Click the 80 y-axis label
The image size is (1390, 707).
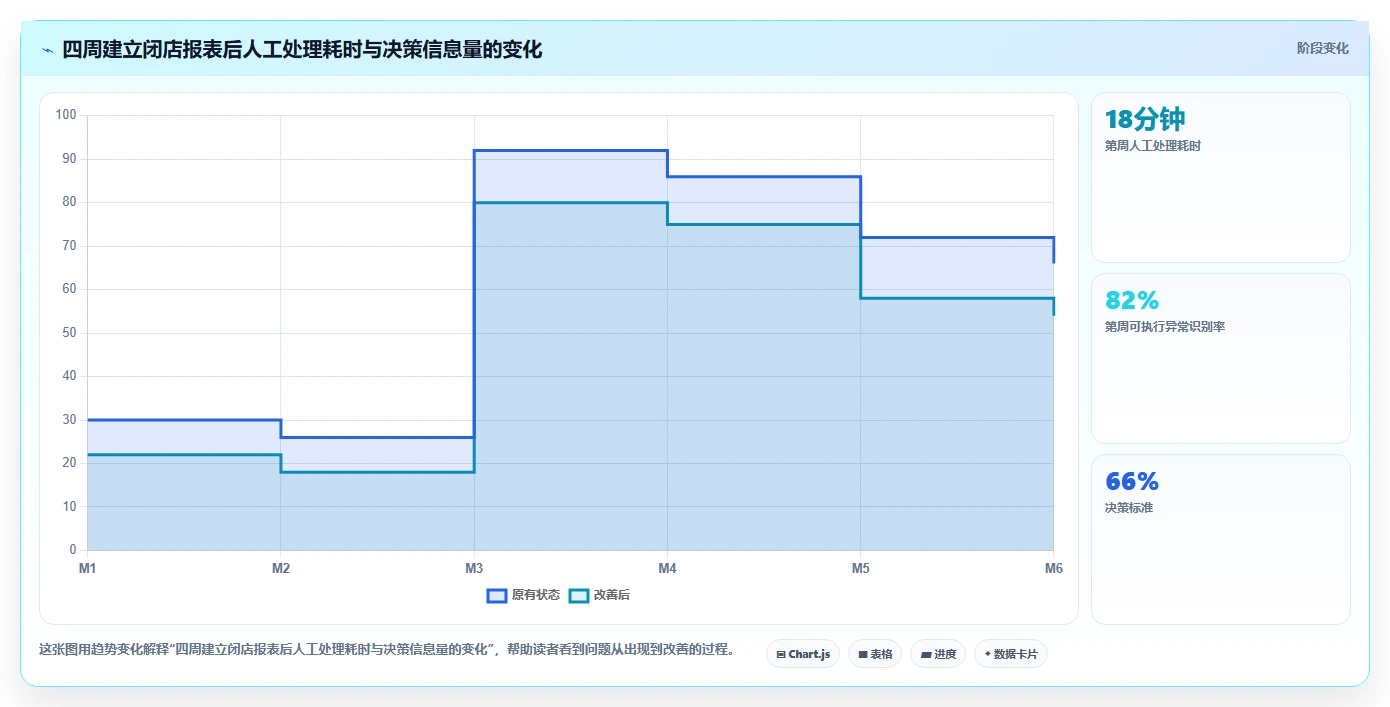[x=69, y=202]
